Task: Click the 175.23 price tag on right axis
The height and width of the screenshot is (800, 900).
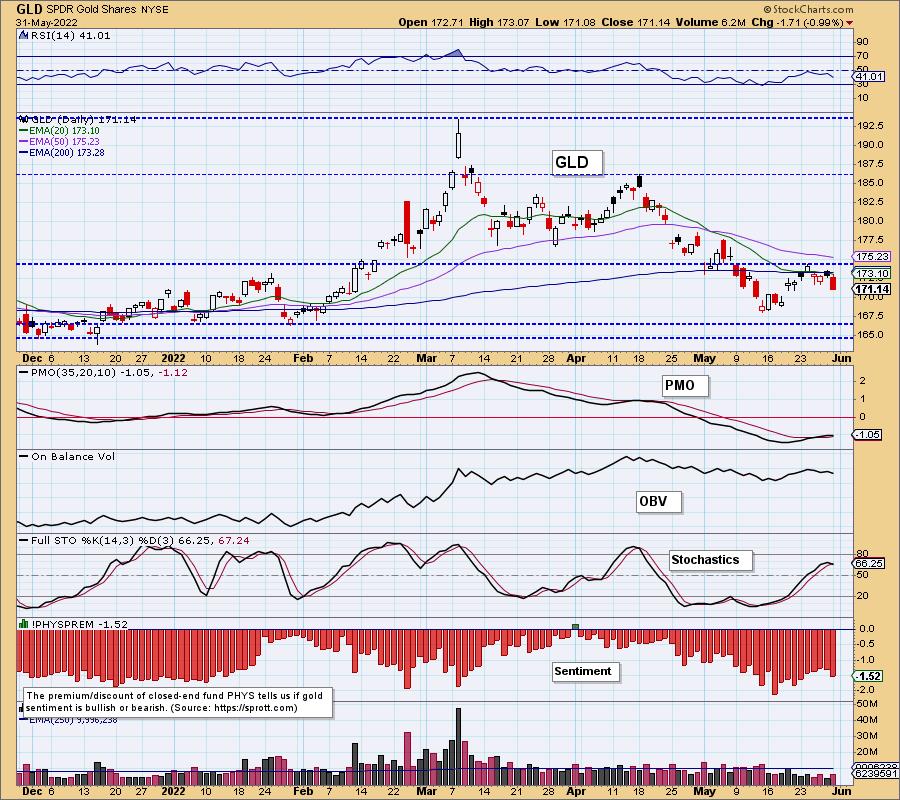Action: click(872, 257)
